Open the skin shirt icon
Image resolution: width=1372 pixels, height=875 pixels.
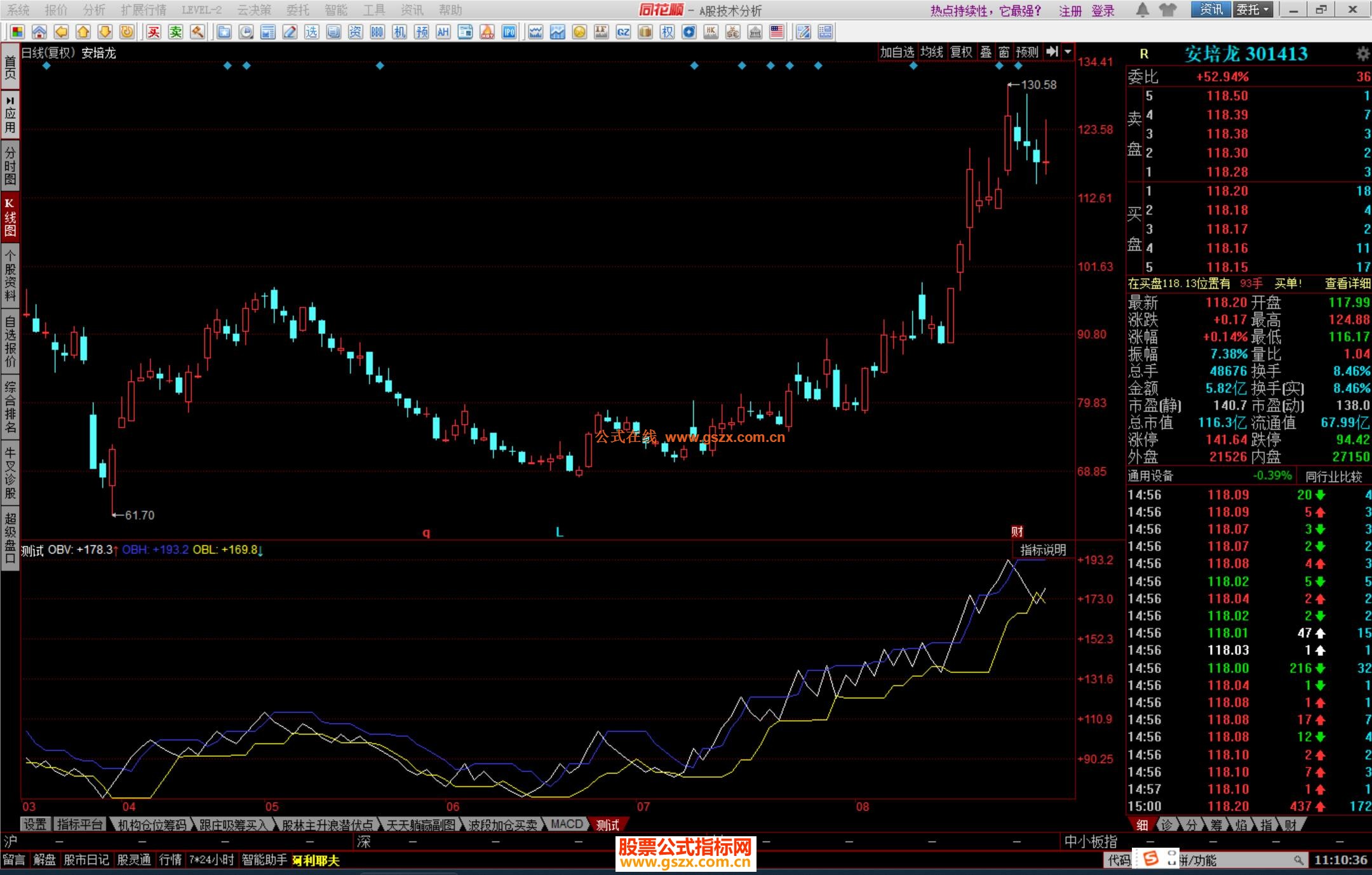pos(1167,10)
